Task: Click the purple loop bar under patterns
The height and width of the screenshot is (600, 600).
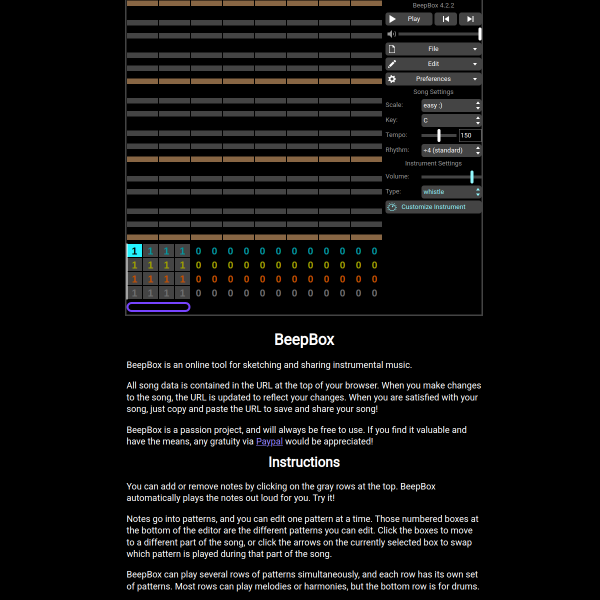Action: click(x=158, y=307)
